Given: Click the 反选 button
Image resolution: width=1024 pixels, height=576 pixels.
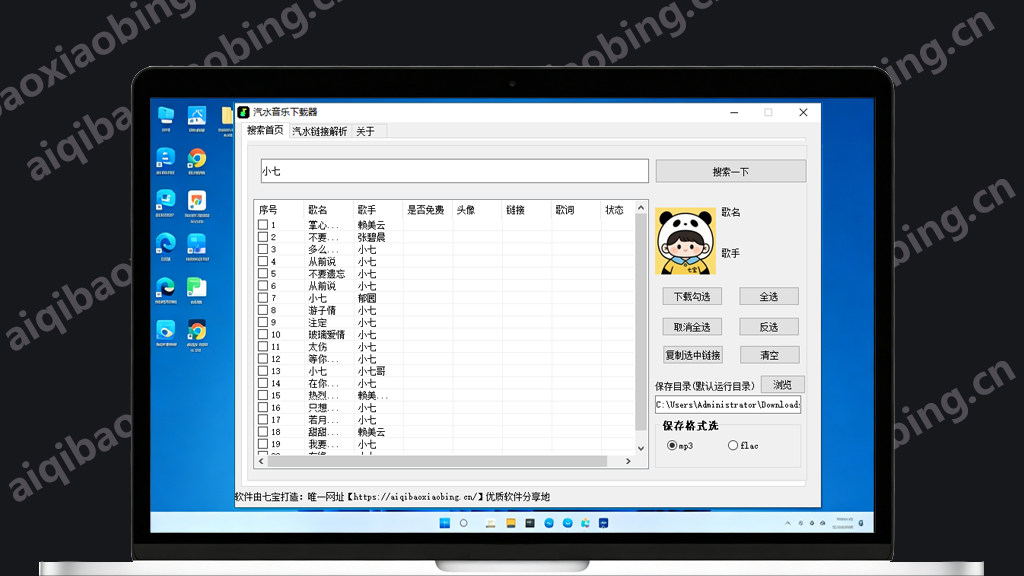Looking at the screenshot, I should click(x=769, y=327).
